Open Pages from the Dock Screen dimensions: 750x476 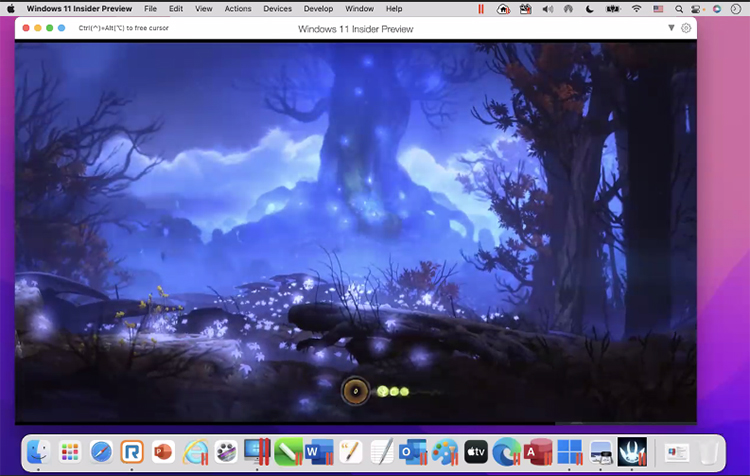pyautogui.click(x=351, y=452)
